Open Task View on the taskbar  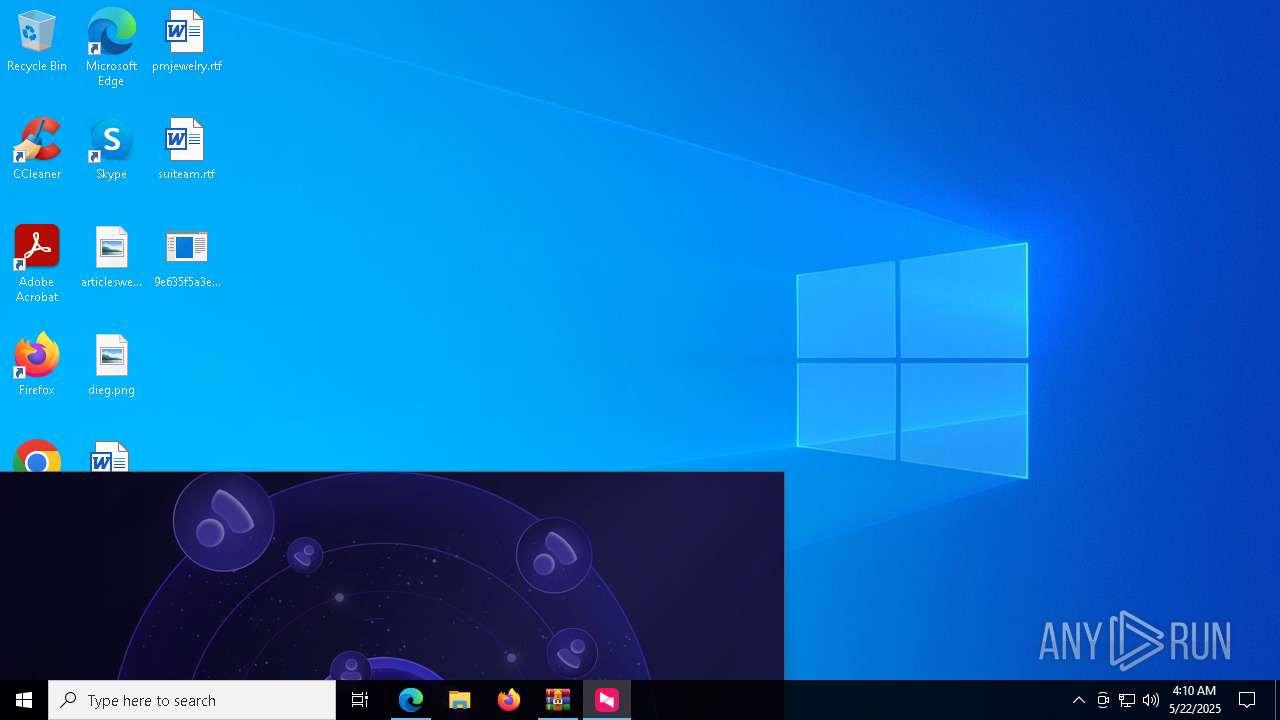point(360,700)
